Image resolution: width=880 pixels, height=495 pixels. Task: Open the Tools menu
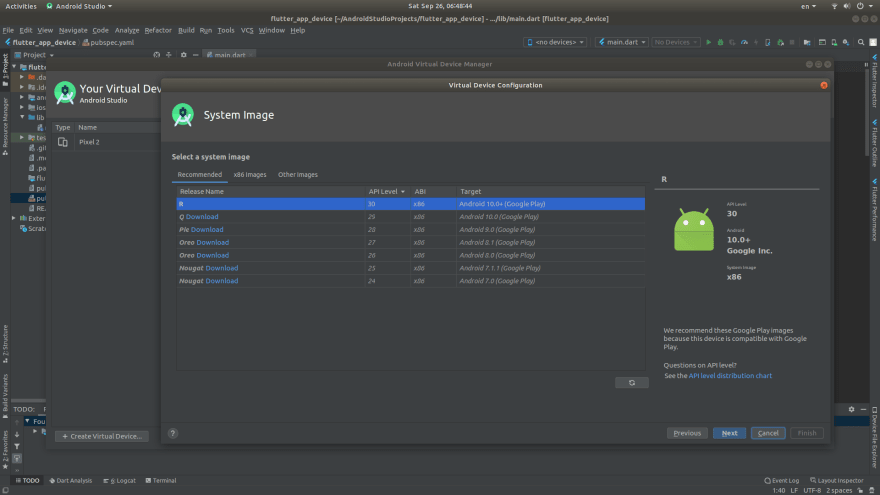[226, 30]
